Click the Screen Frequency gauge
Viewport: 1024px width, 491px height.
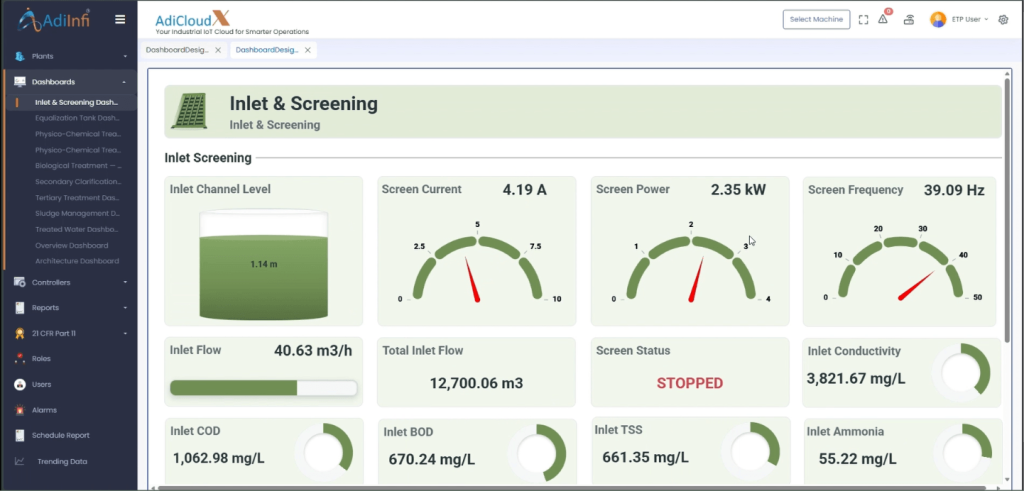click(x=904, y=264)
